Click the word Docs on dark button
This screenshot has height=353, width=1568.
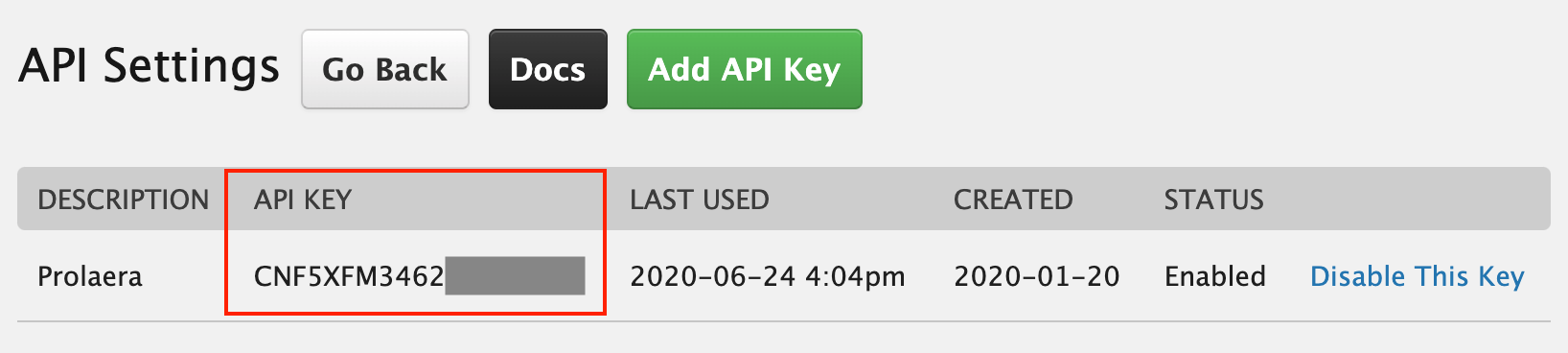[548, 69]
